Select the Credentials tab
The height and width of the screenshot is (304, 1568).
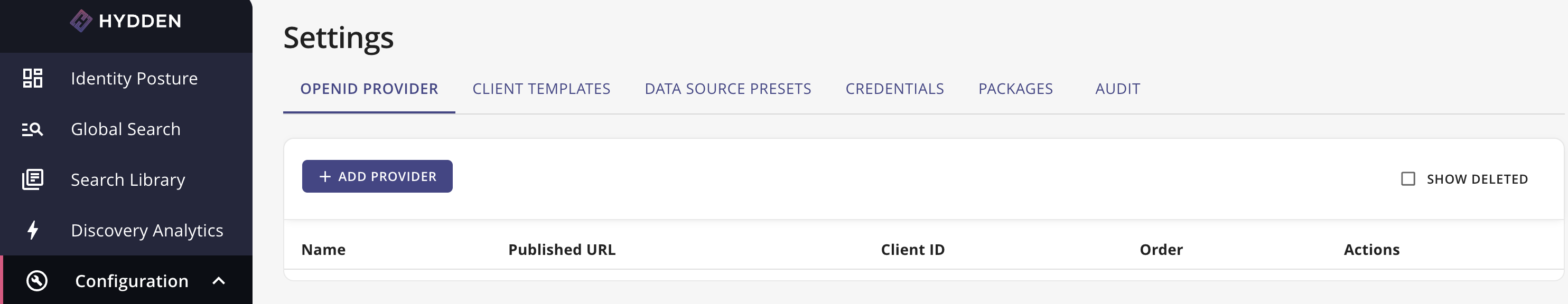coord(895,89)
